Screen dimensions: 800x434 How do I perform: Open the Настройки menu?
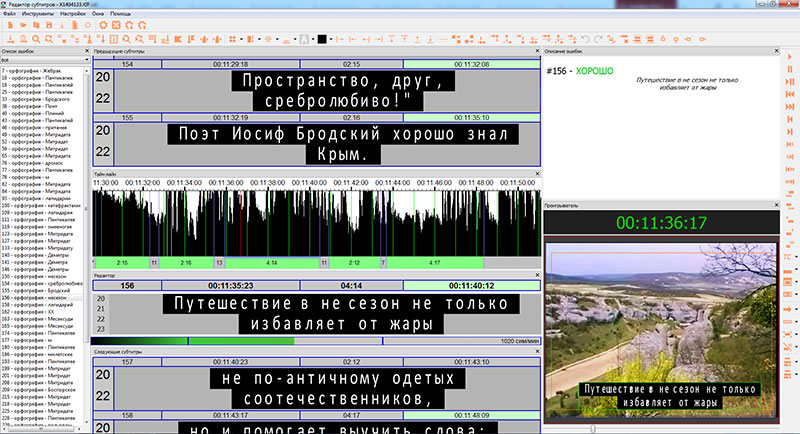coord(73,14)
